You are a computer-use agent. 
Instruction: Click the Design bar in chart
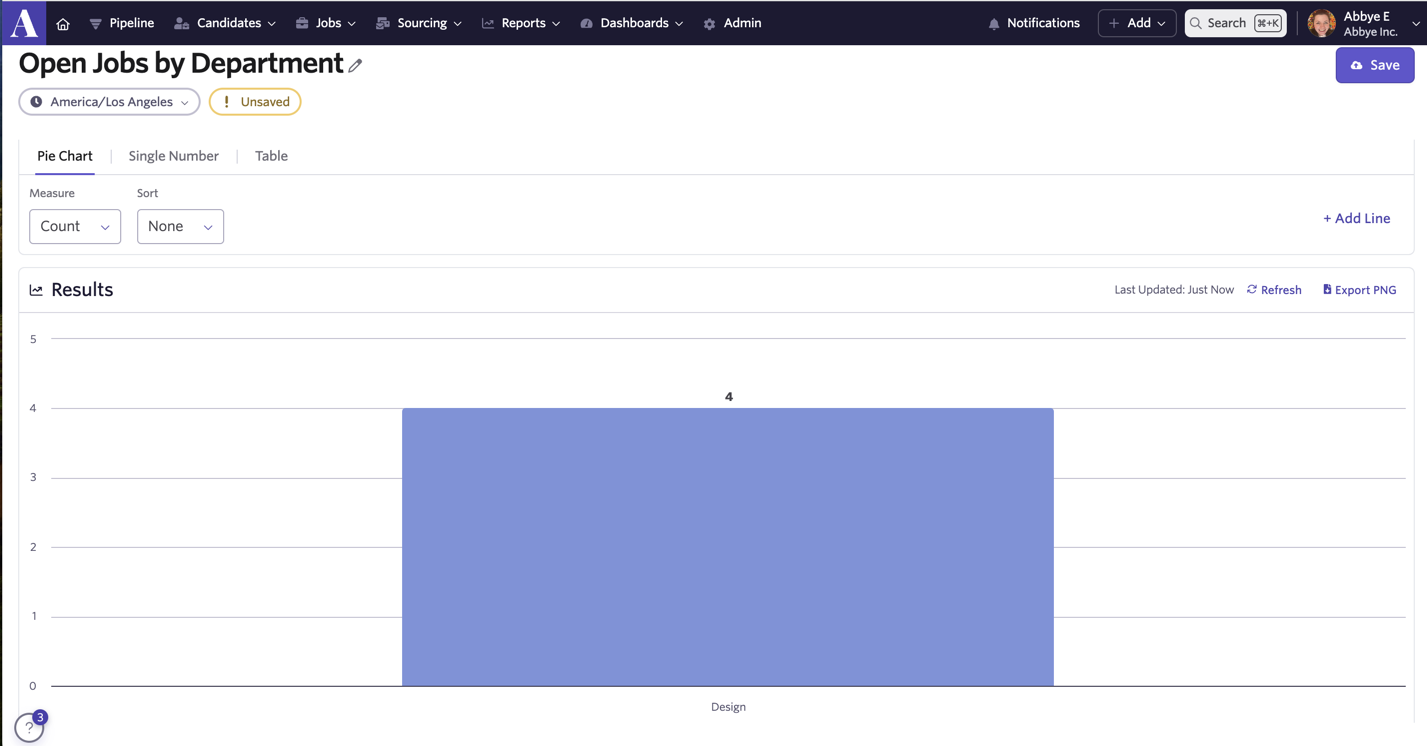tap(728, 547)
